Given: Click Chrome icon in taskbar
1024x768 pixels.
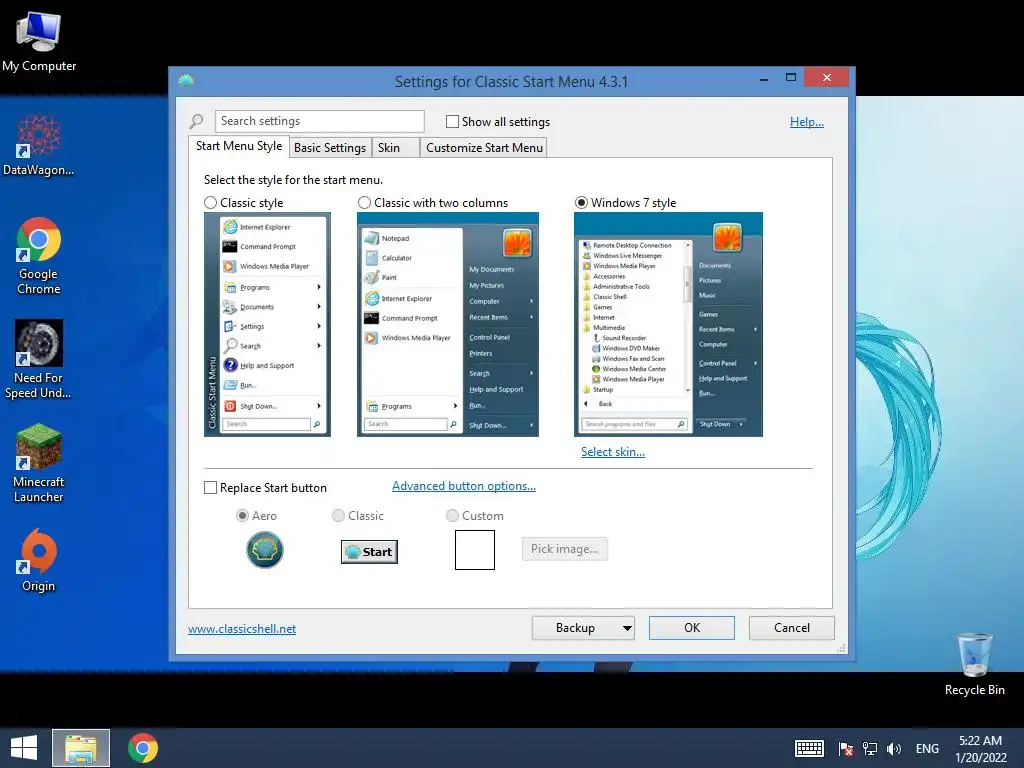Looking at the screenshot, I should (x=143, y=748).
